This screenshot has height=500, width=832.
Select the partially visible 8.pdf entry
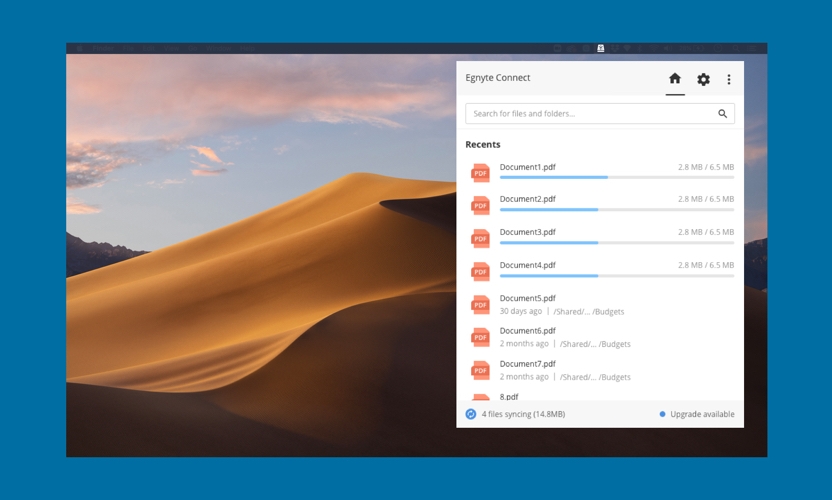(x=509, y=396)
